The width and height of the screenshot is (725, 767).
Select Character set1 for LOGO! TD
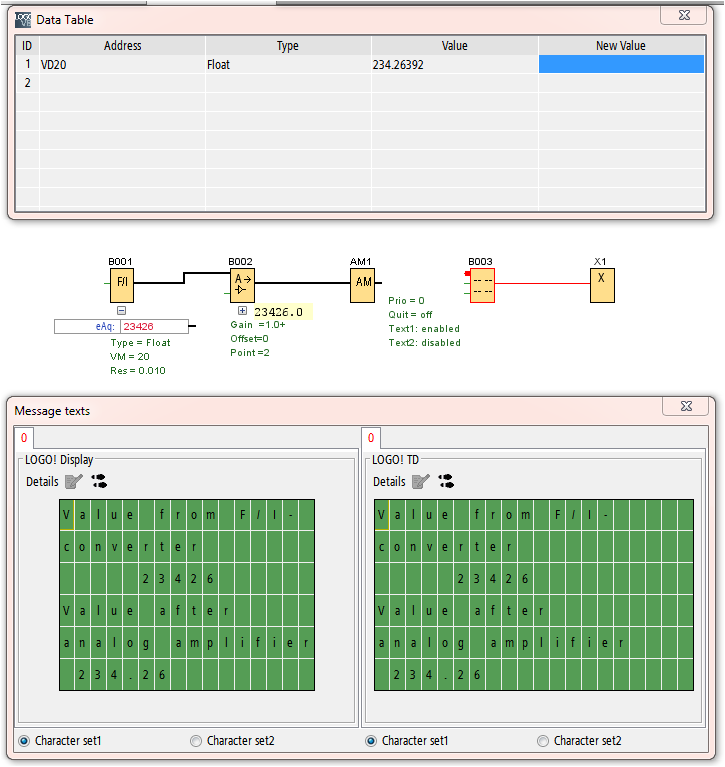point(371,741)
